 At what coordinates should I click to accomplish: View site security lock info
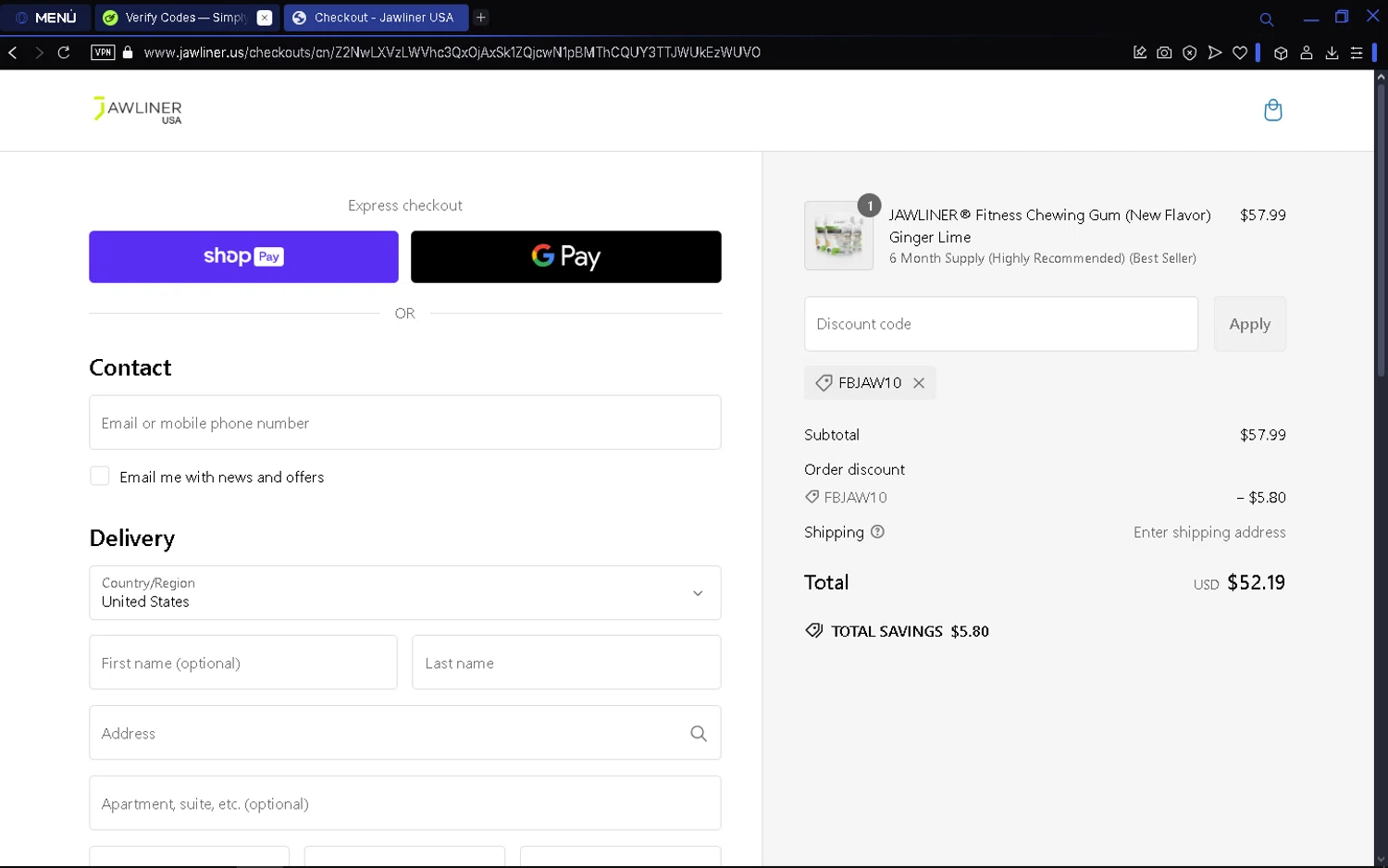coord(128,53)
